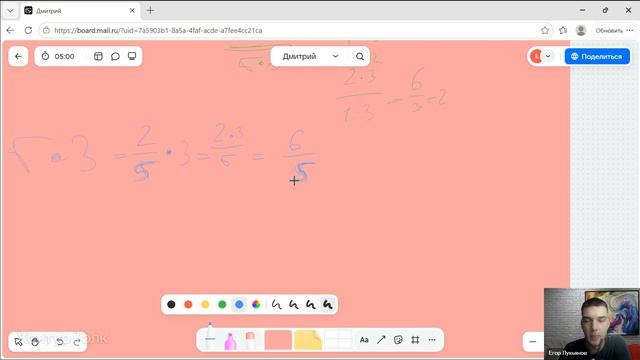View site info lock icon
This screenshot has height=360, width=640.
tap(46, 30)
